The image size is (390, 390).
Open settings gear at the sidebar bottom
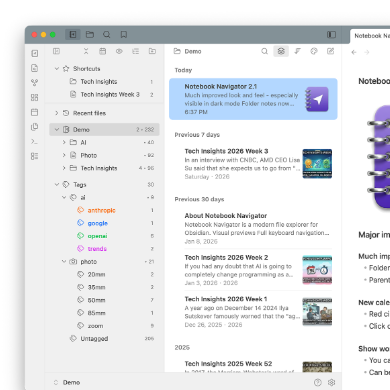(331, 382)
